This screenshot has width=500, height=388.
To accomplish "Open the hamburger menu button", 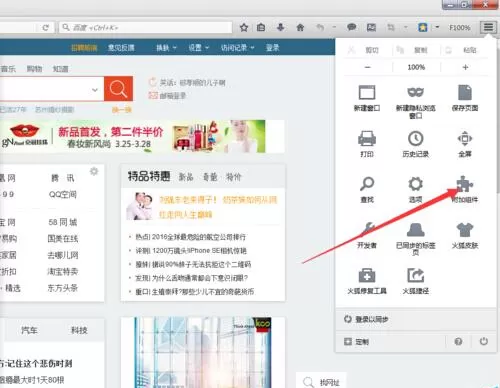I will 488,27.
